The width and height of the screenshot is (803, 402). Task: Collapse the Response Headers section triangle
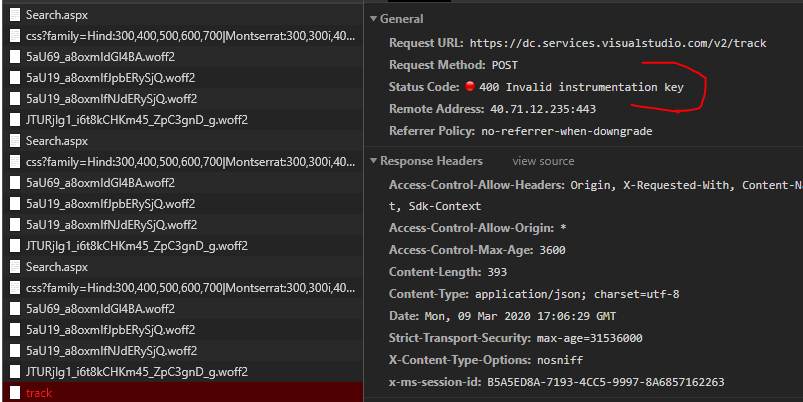[x=373, y=161]
